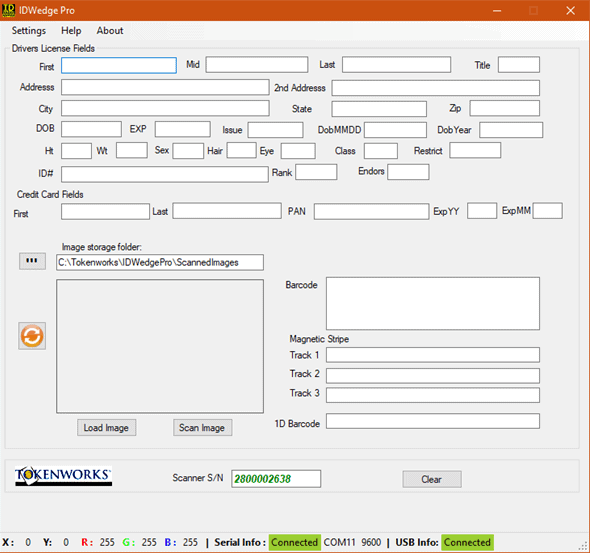This screenshot has width=593, height=556.
Task: Click the Scan Image button
Action: [202, 428]
